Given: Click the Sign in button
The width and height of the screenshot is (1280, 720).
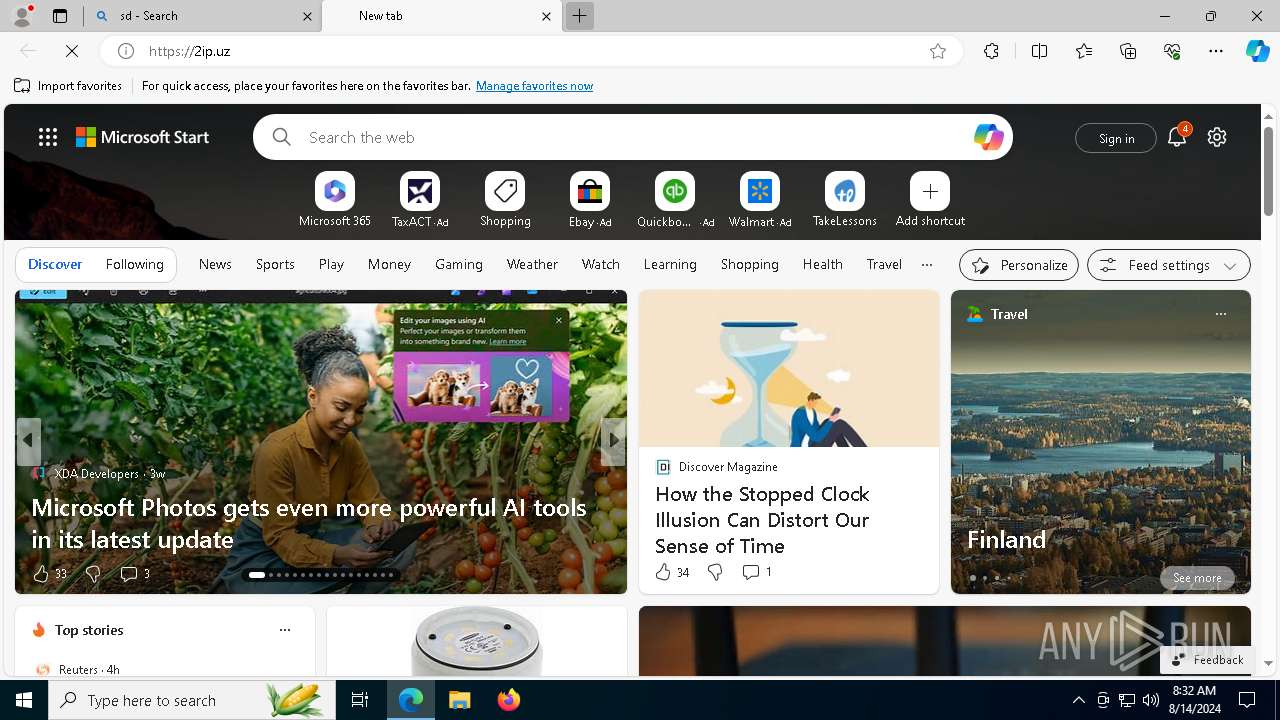Looking at the screenshot, I should [1116, 138].
